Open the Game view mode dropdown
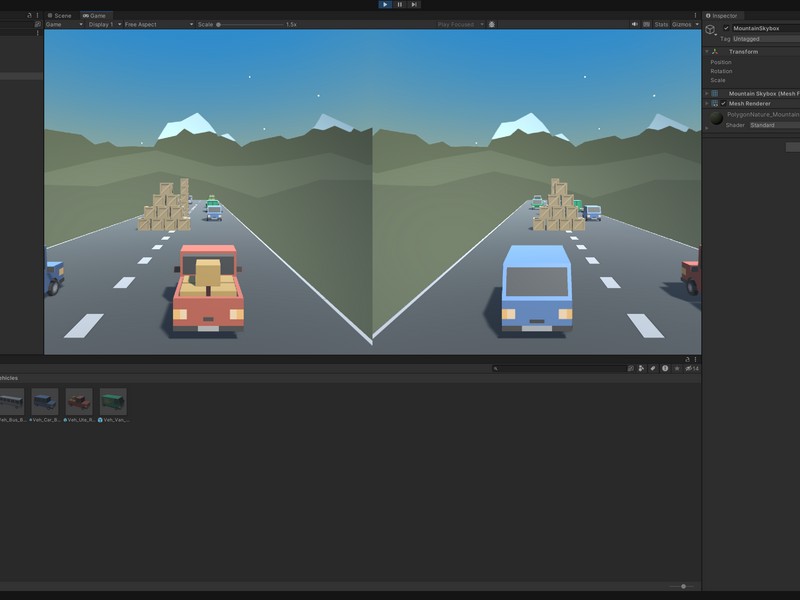 (x=64, y=24)
